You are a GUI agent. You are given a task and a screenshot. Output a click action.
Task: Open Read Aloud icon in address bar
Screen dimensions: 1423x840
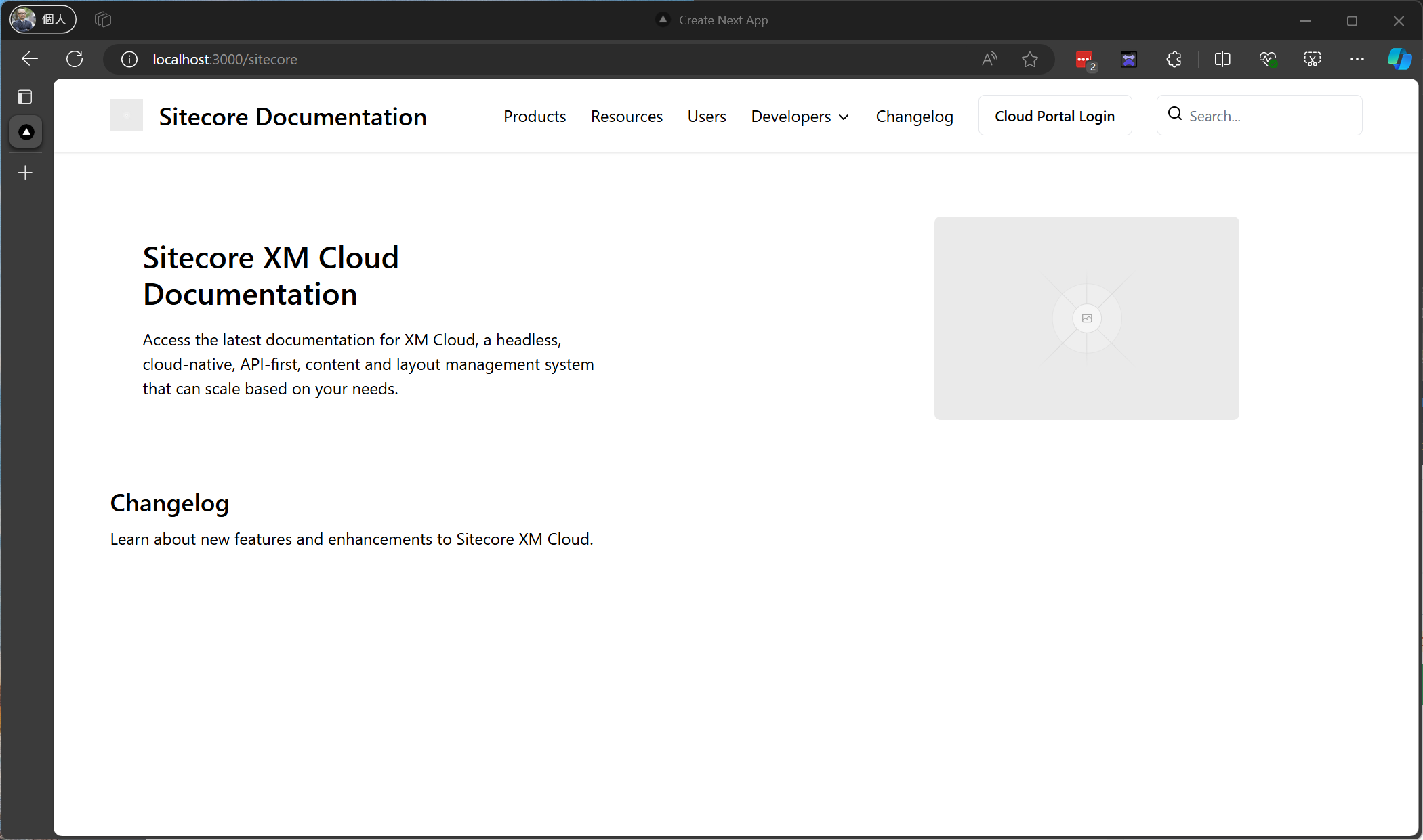pos(989,60)
